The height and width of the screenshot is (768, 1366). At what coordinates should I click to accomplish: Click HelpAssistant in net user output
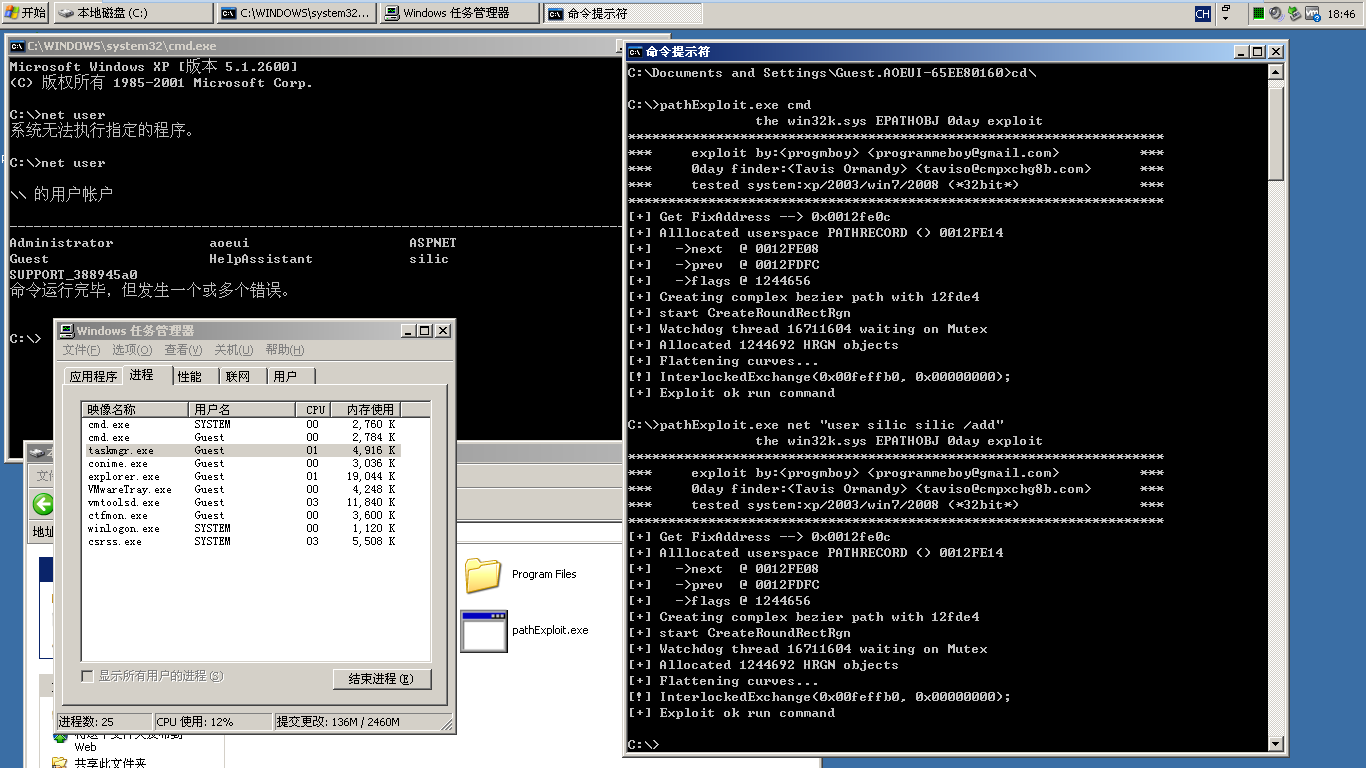(x=261, y=259)
